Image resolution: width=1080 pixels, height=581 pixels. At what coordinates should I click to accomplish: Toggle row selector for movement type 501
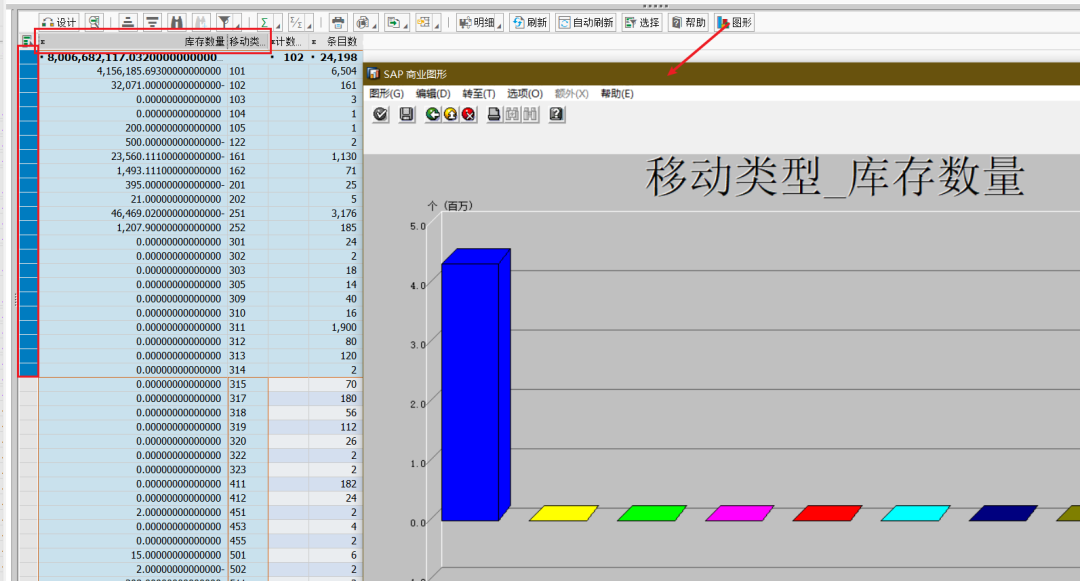(28, 555)
